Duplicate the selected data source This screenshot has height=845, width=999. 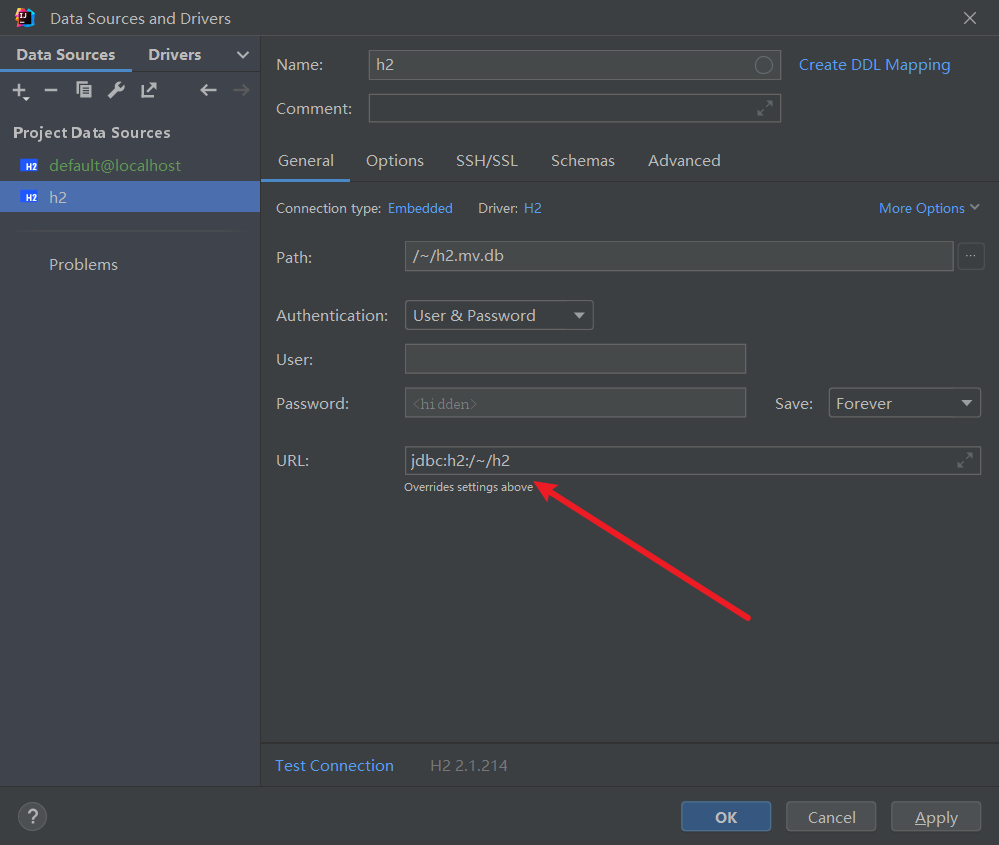point(83,90)
